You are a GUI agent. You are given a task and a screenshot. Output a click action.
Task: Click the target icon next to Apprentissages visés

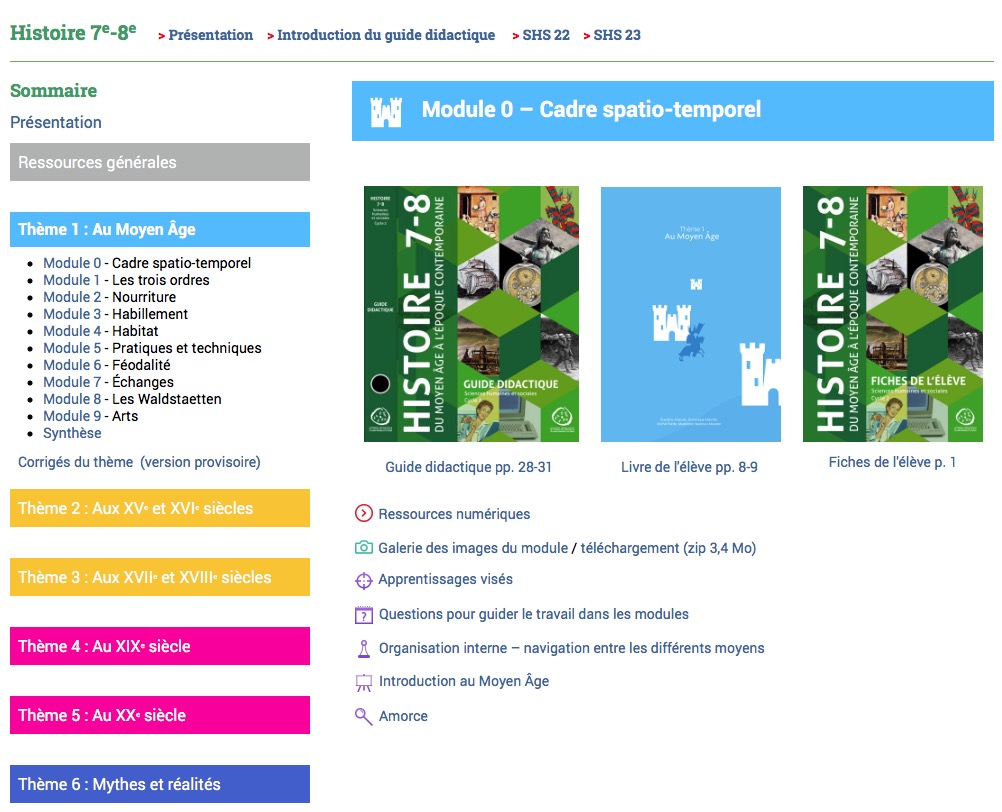click(364, 580)
